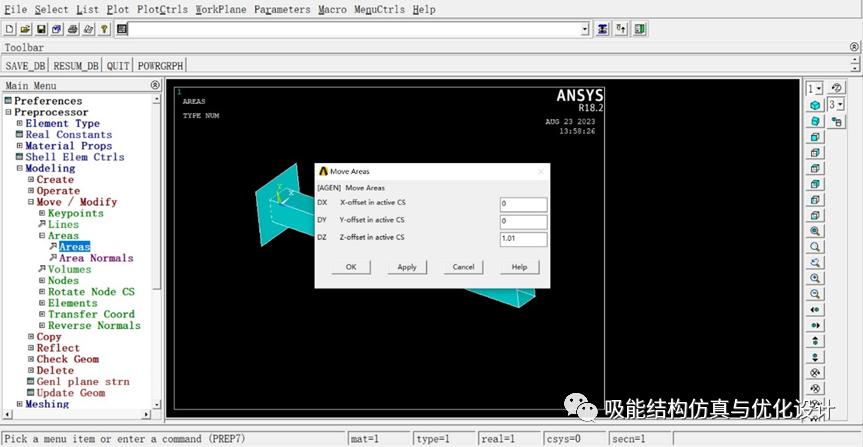Open the command input history dropdown arrow
The image size is (863, 447).
(585, 30)
